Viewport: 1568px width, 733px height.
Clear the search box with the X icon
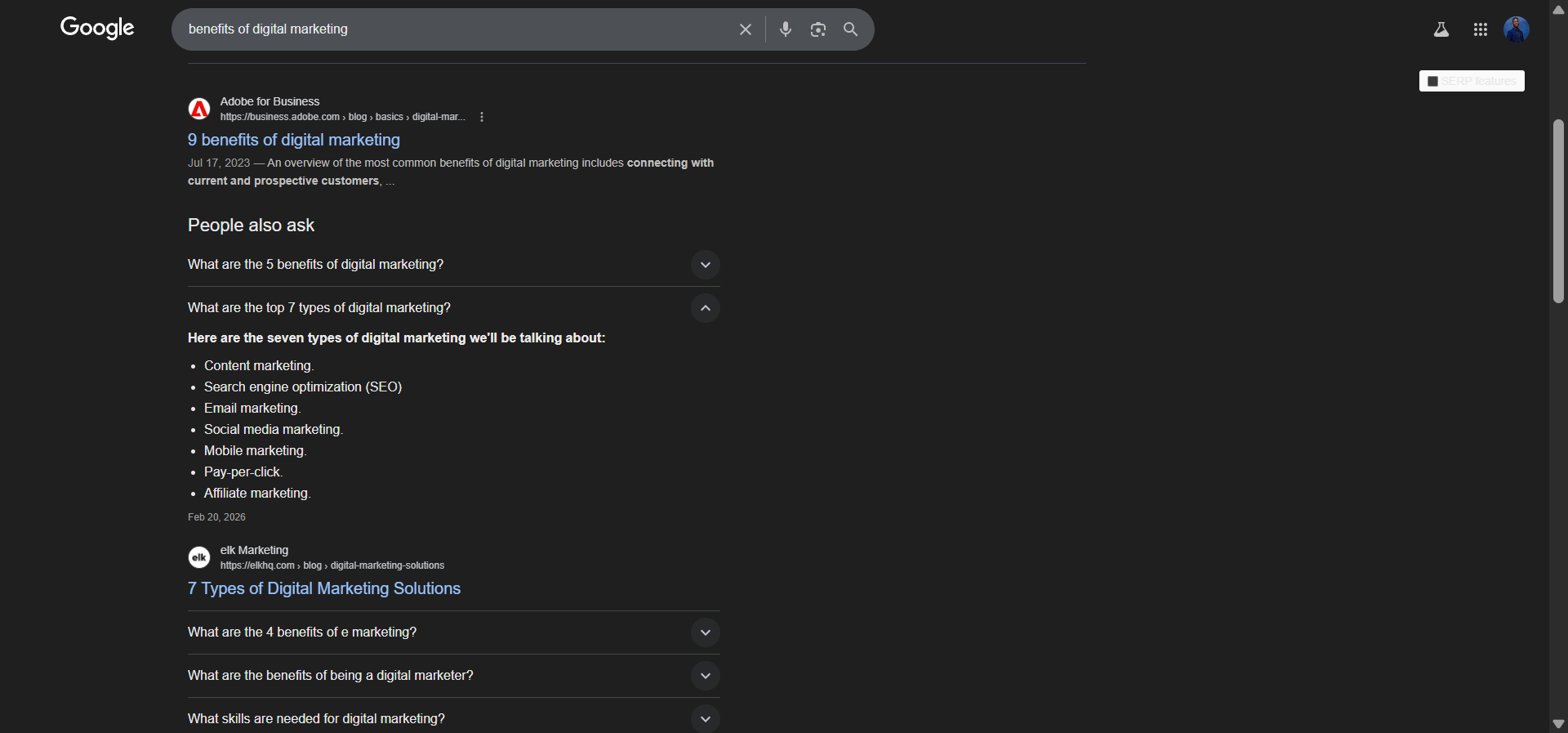[745, 29]
